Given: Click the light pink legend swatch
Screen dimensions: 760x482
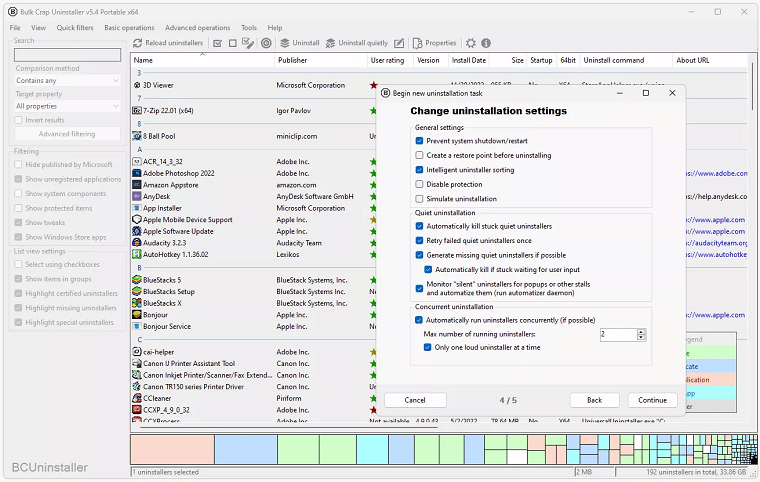Looking at the screenshot, I should [711, 380].
